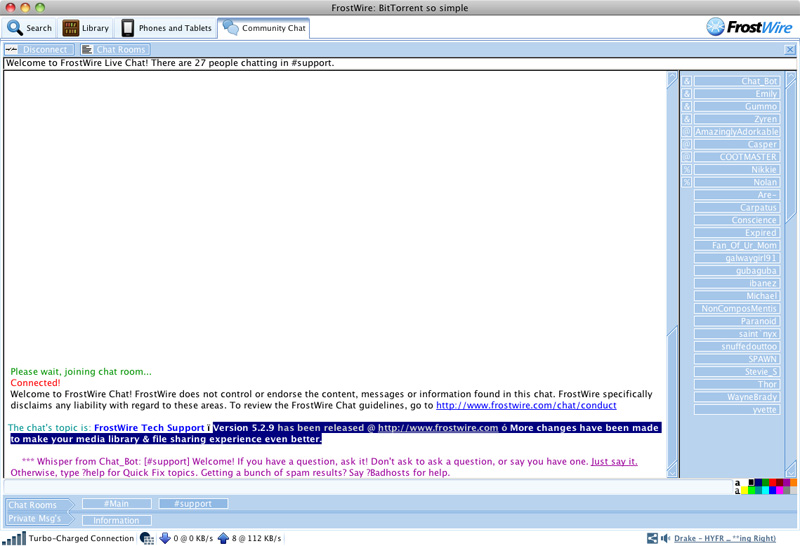This screenshot has height=546, width=800.
Task: Click the FrostWire logo
Action: pyautogui.click(x=749, y=27)
